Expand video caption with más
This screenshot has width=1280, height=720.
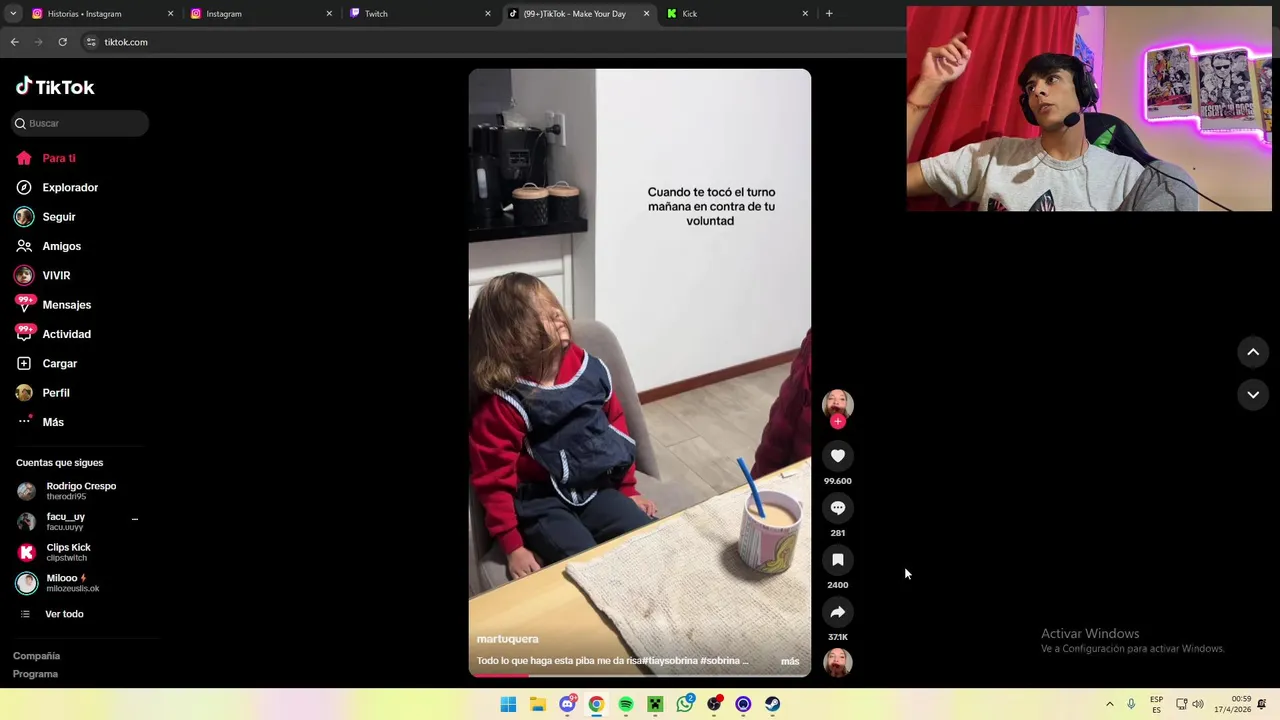(x=790, y=661)
